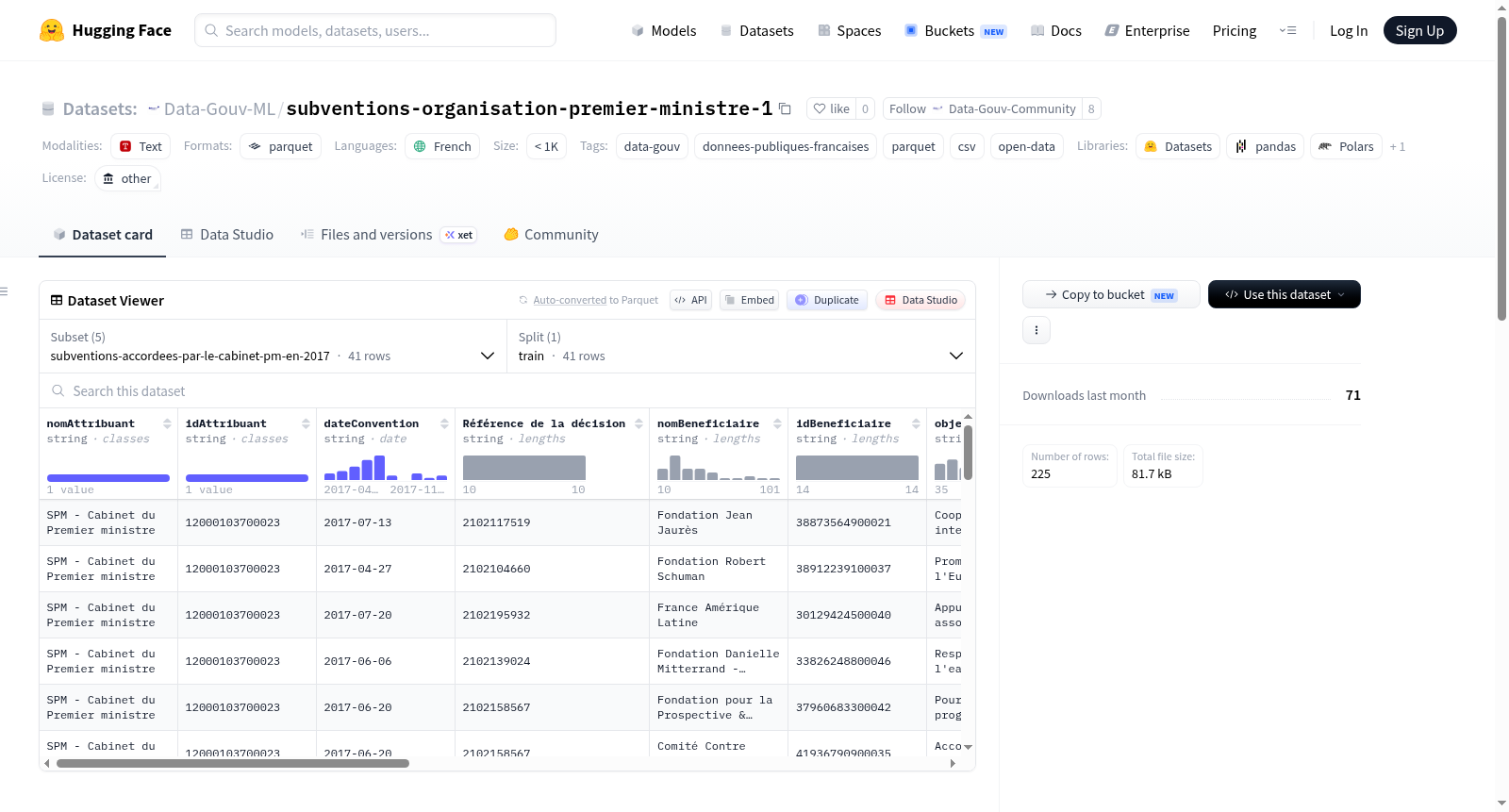Click the Embed button
Image resolution: width=1509 pixels, height=812 pixels.
(749, 300)
